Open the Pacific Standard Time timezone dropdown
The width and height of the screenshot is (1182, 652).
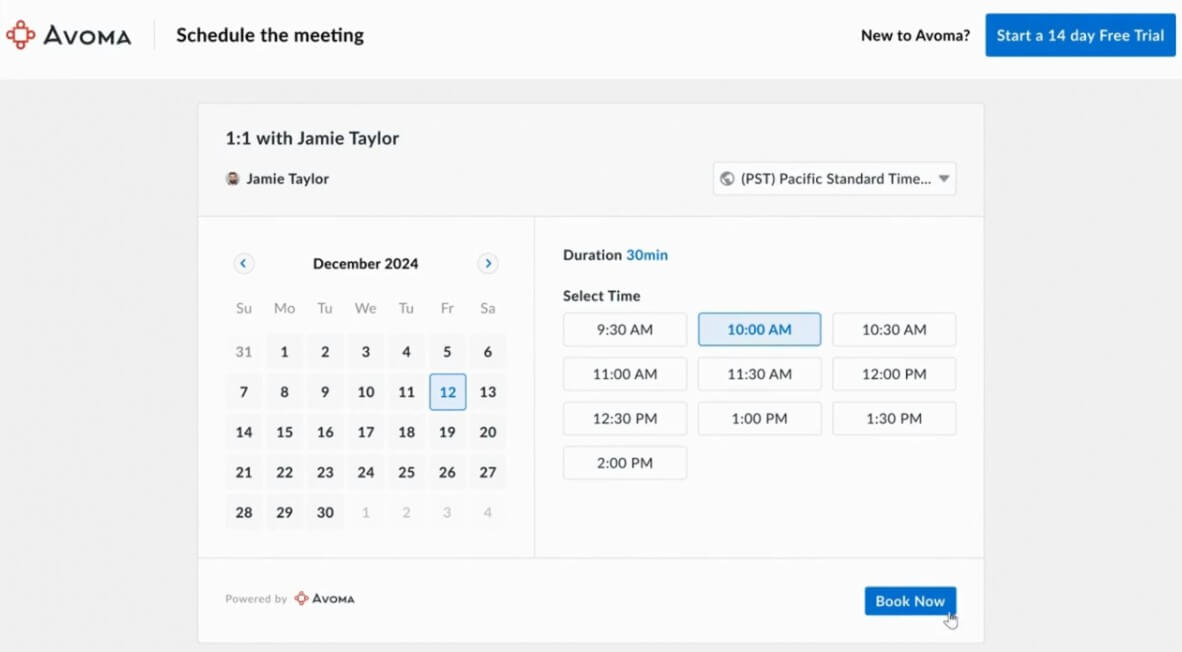click(x=834, y=179)
